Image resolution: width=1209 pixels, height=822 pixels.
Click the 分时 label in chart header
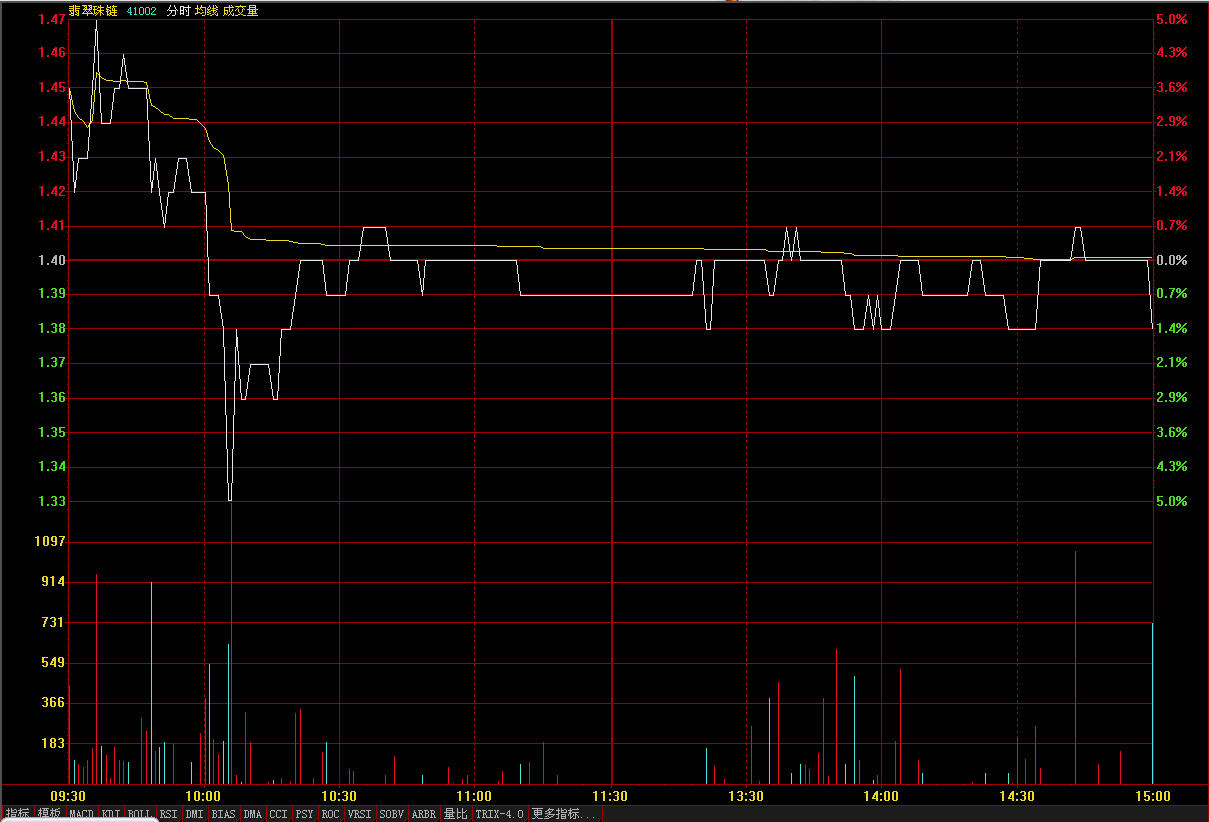pyautogui.click(x=178, y=11)
